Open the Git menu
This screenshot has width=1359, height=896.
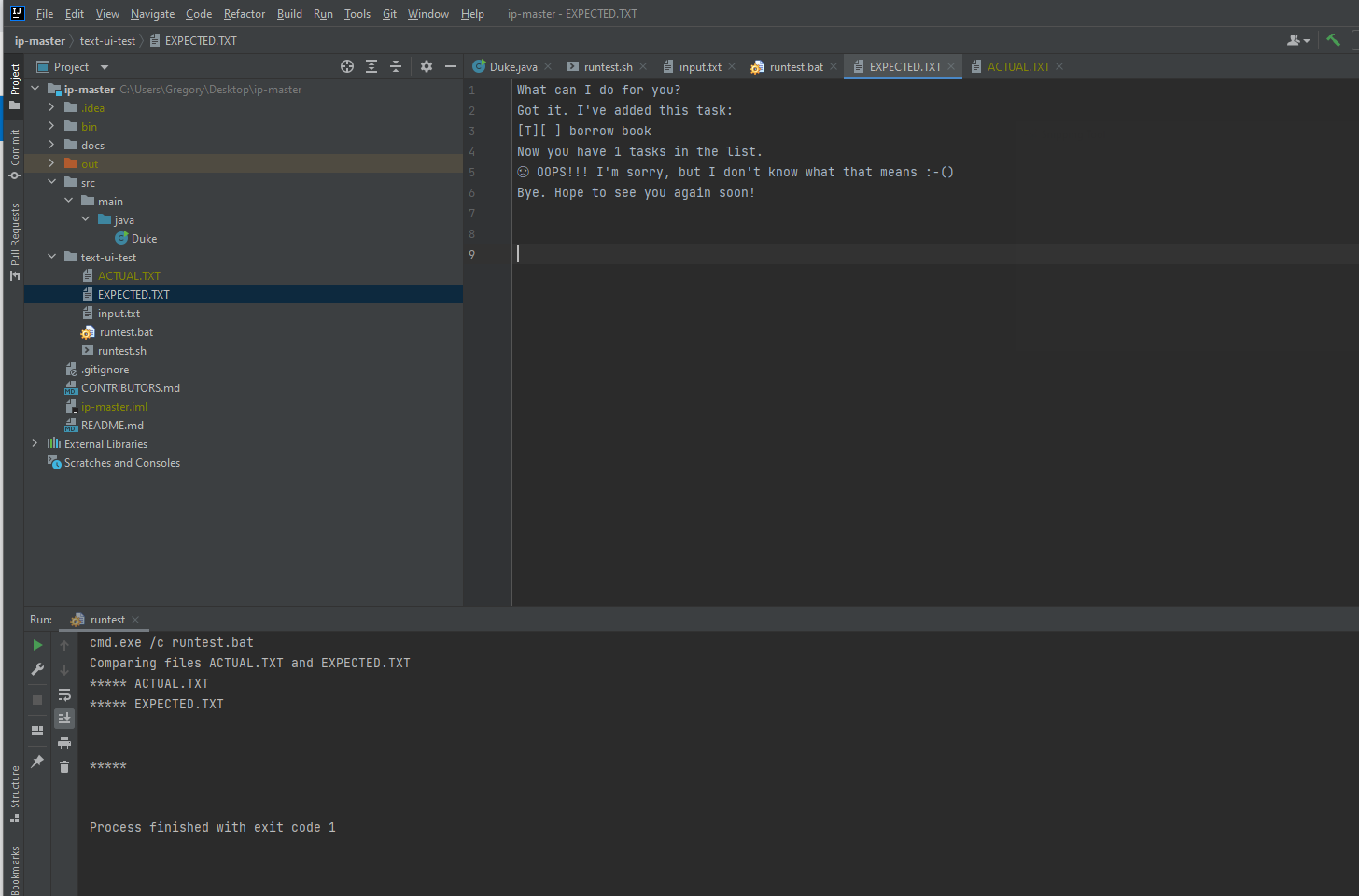pos(389,14)
